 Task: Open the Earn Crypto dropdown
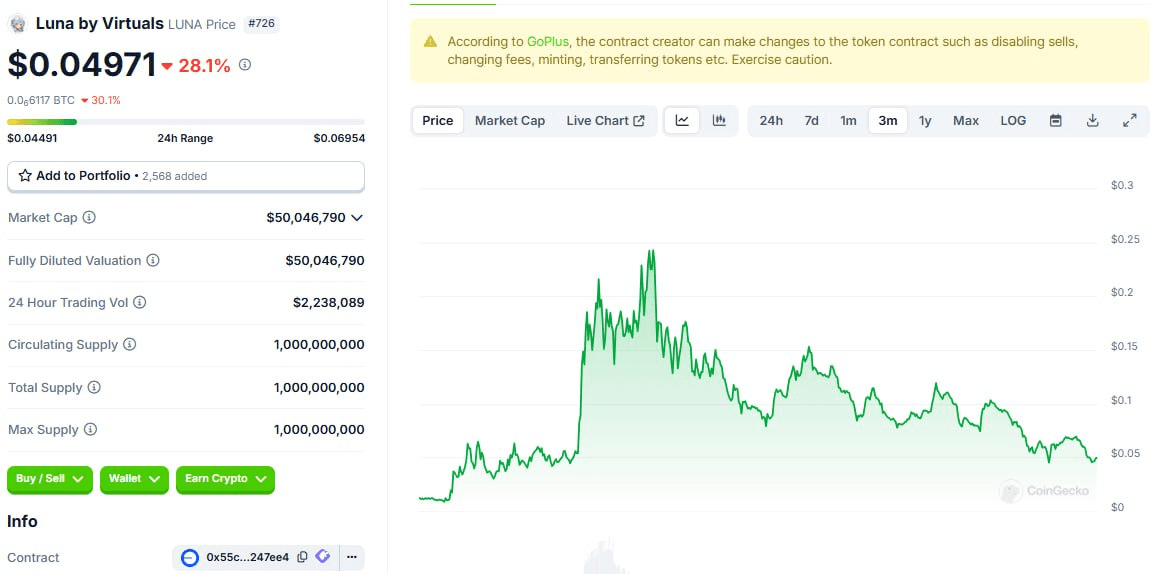point(225,479)
